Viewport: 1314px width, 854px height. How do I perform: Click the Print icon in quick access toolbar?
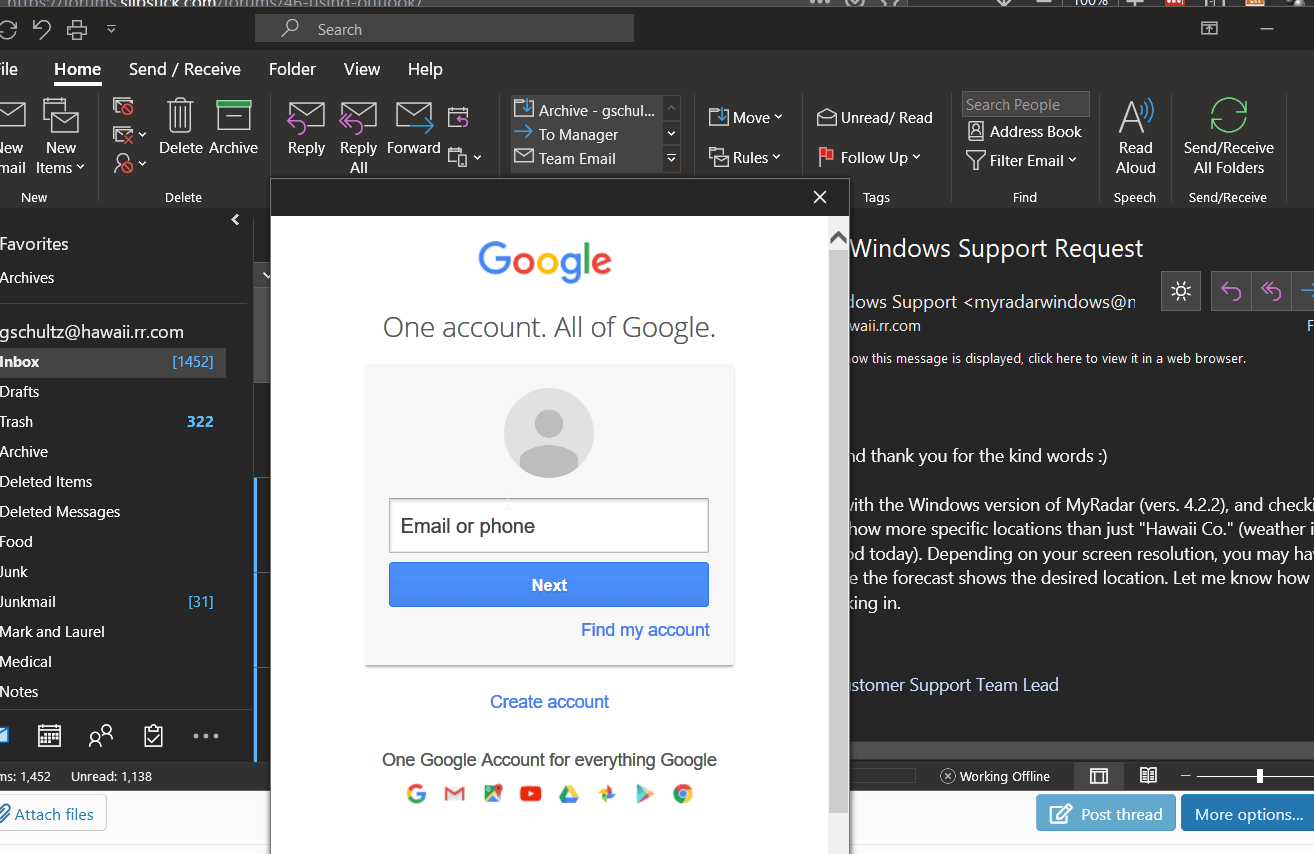pos(78,29)
